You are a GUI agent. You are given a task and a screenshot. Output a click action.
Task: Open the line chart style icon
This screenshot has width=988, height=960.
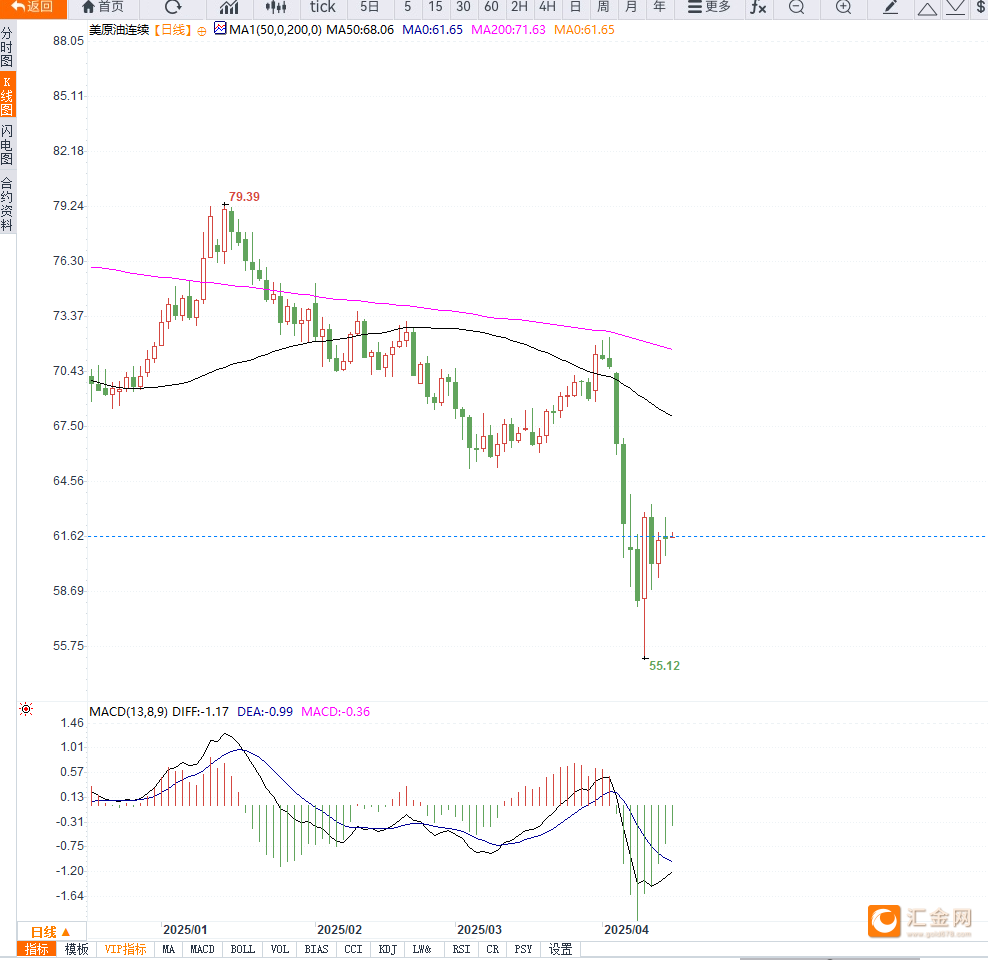(229, 7)
